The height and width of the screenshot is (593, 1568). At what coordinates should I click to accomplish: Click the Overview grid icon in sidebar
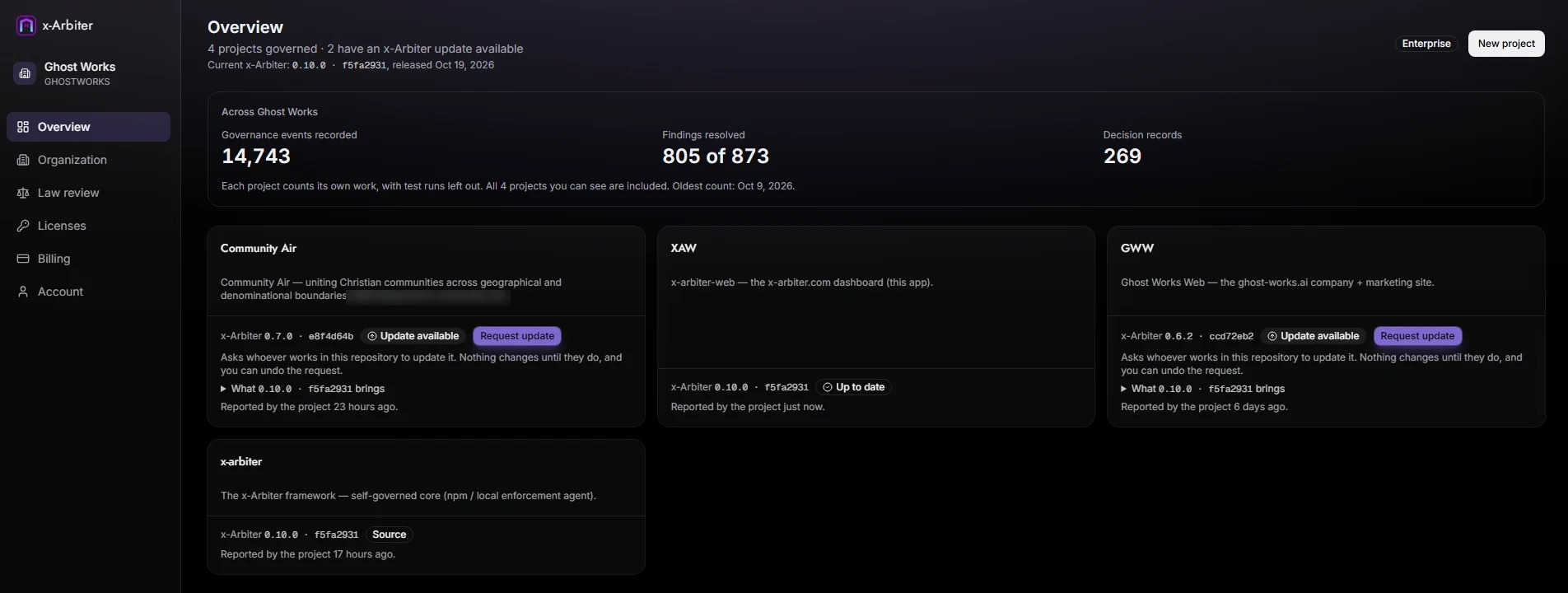click(x=23, y=127)
